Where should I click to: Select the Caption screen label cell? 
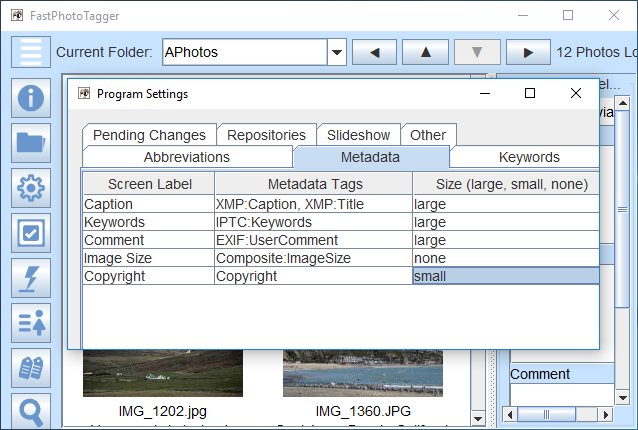click(149, 204)
